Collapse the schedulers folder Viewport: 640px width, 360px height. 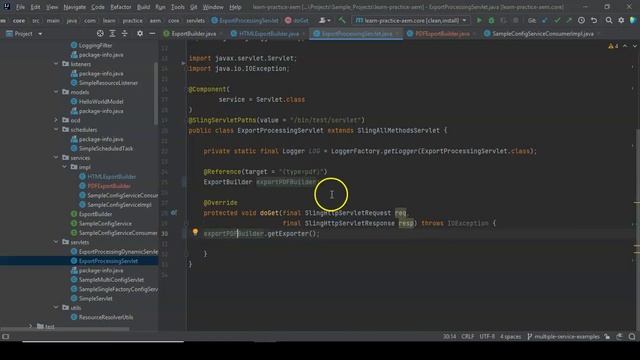click(56, 129)
